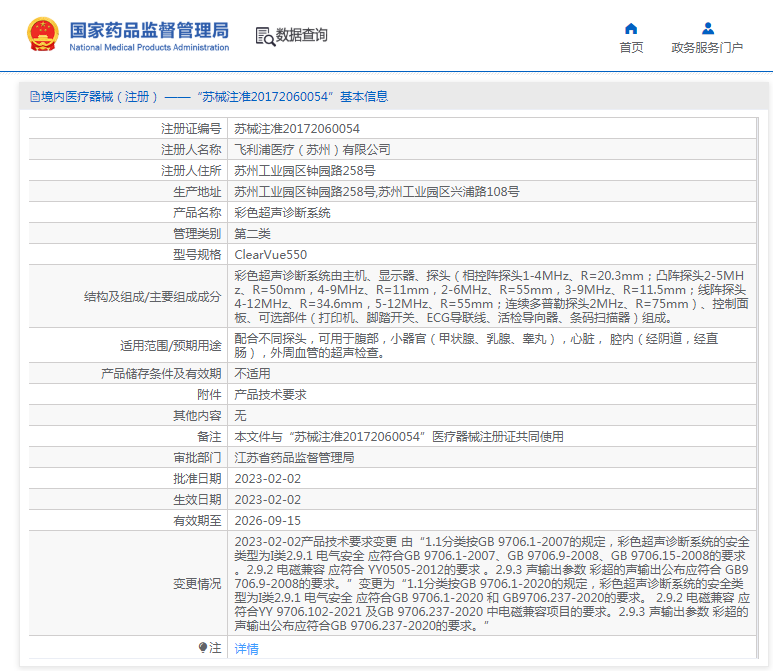Select the 苏州工业园区钟园路258号 registrant address value
This screenshot has width=773, height=671.
click(305, 171)
